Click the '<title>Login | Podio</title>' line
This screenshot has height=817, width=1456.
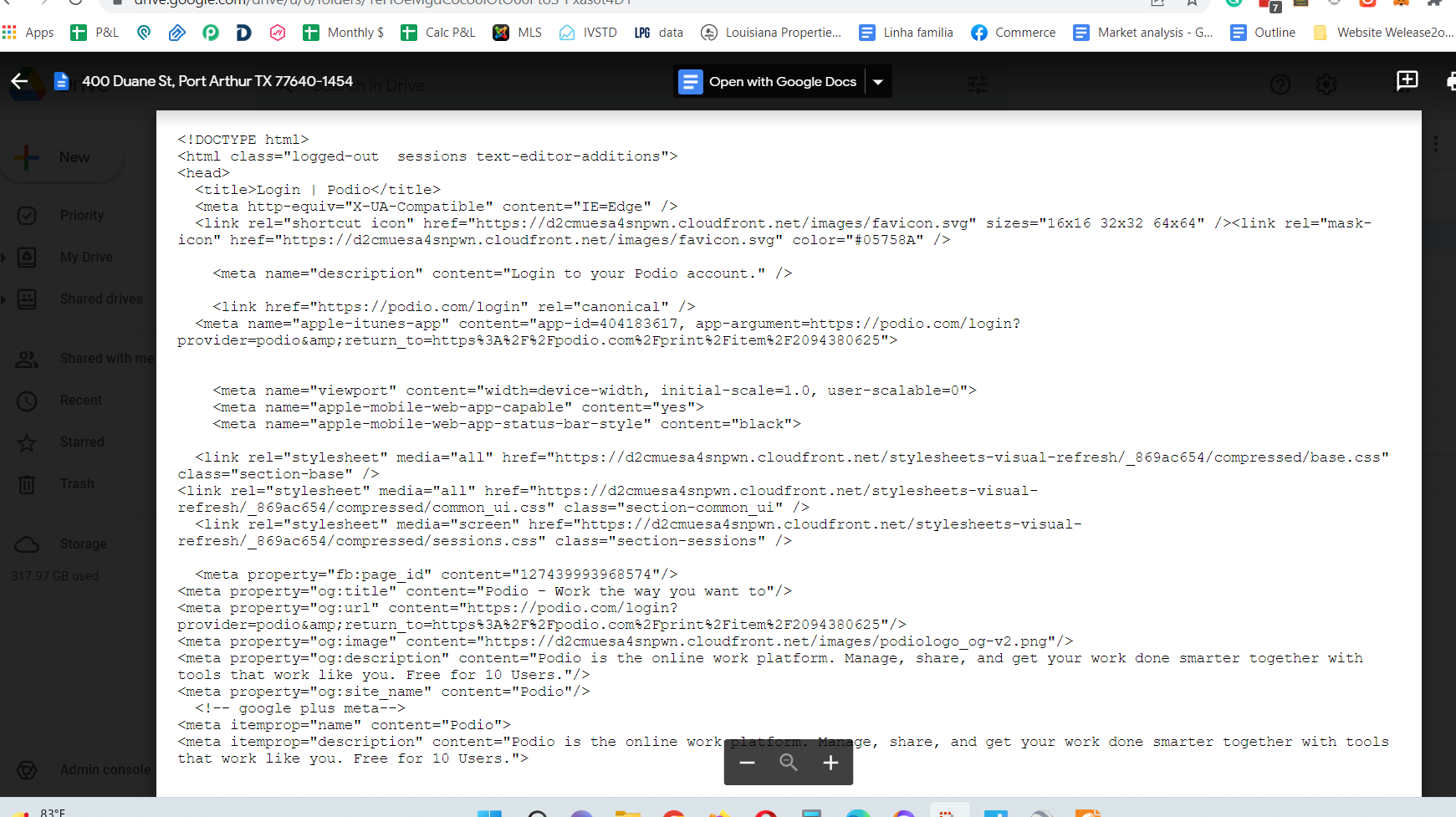pos(318,190)
